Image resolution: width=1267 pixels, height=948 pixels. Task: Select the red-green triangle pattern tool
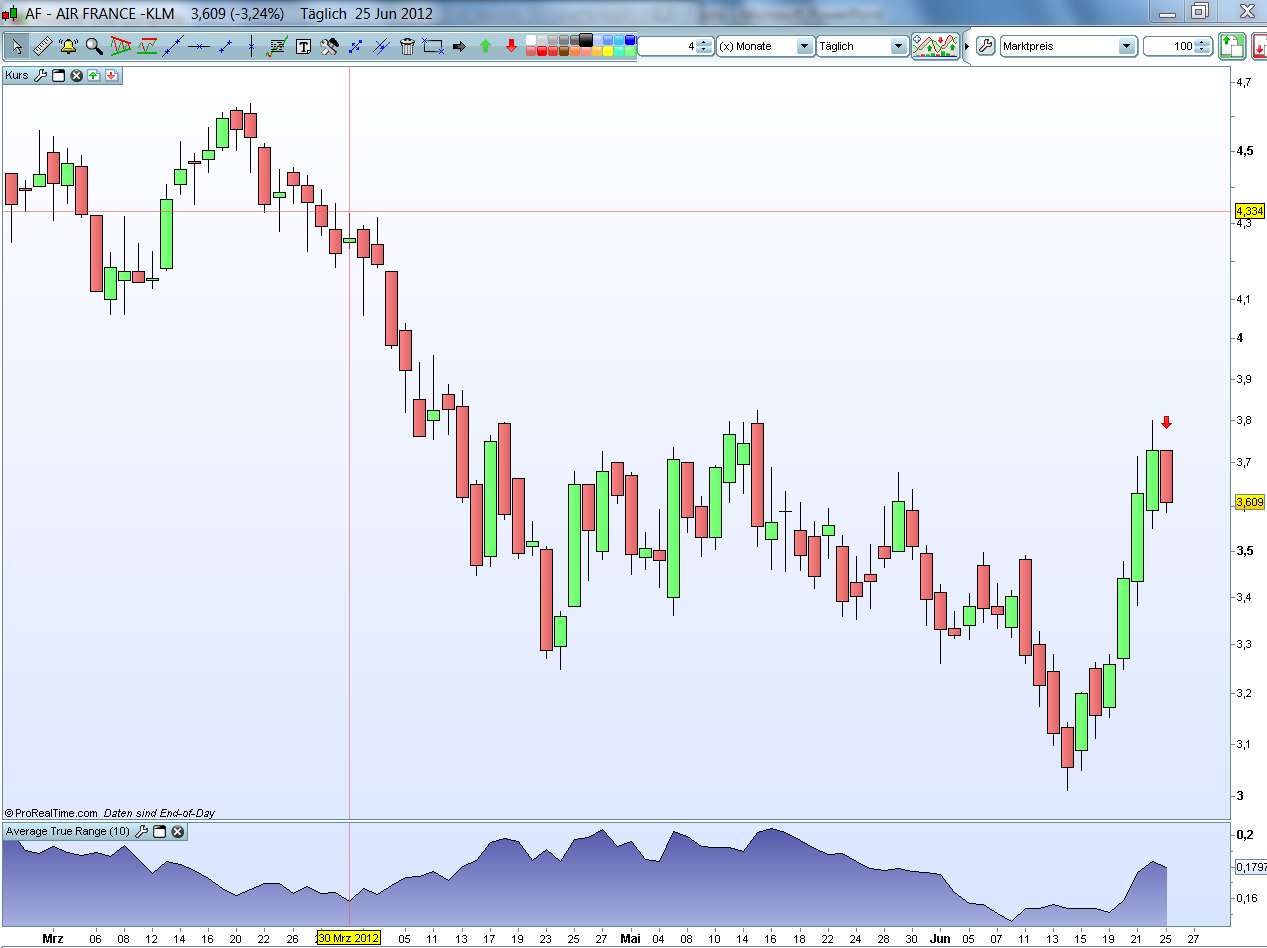pyautogui.click(x=121, y=46)
